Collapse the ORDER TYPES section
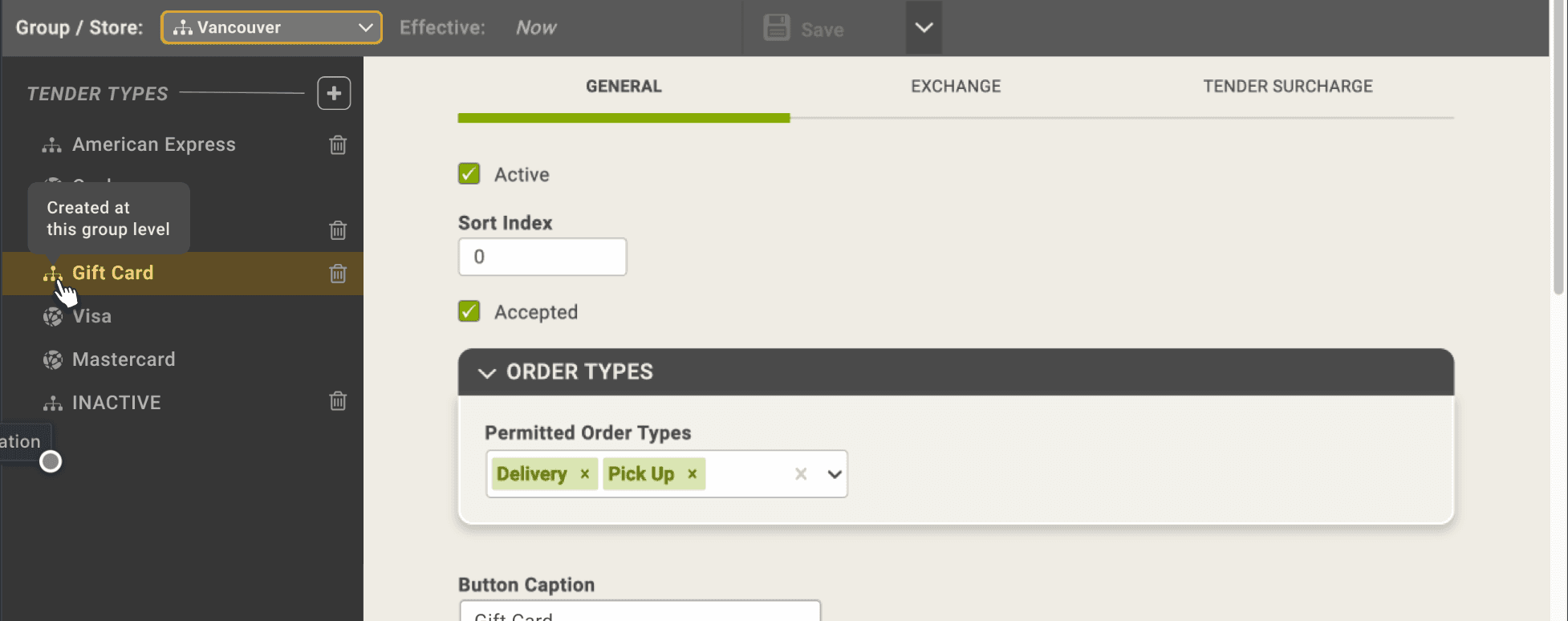This screenshot has height=621, width=1568. click(486, 372)
